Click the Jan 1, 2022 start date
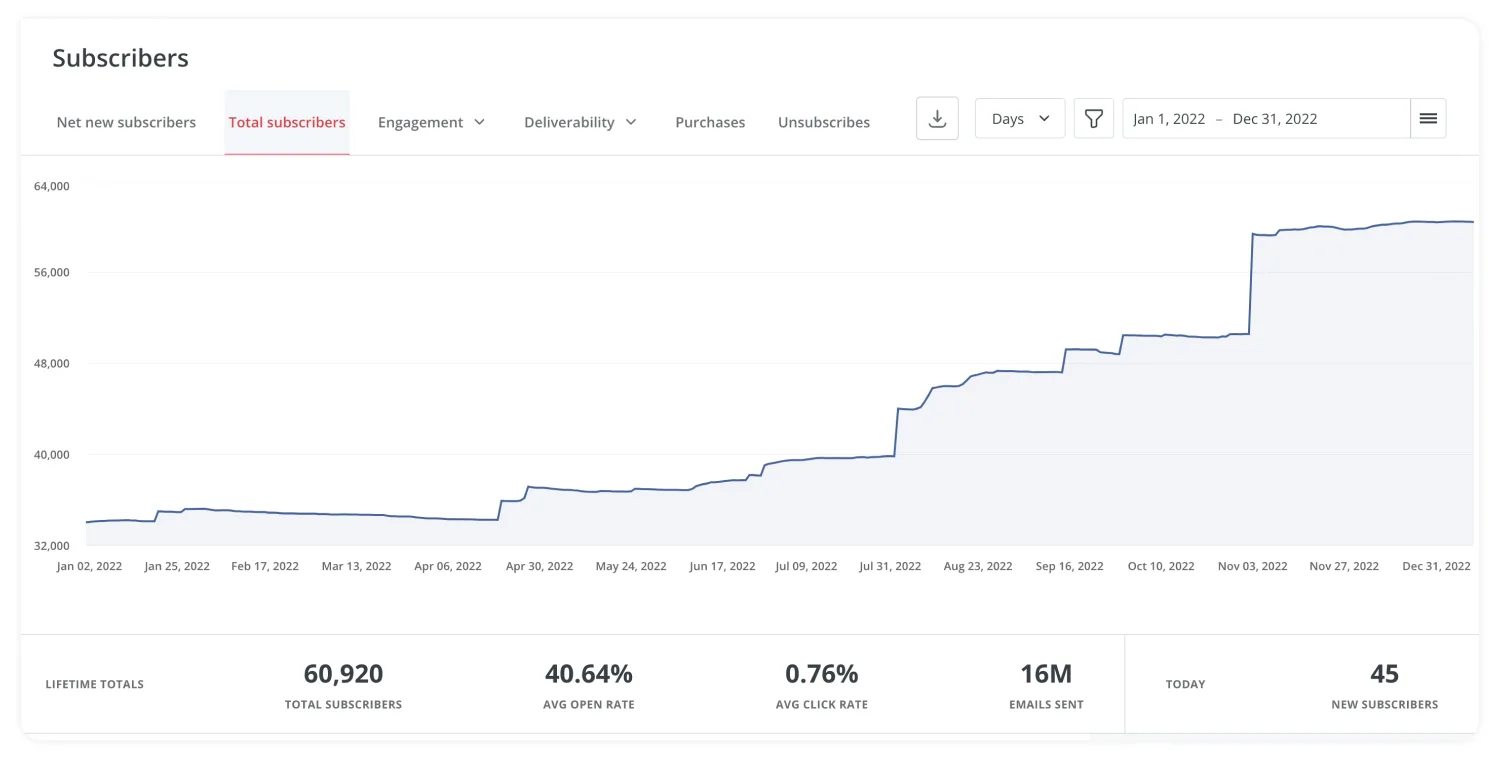The image size is (1500, 763). (x=1169, y=119)
